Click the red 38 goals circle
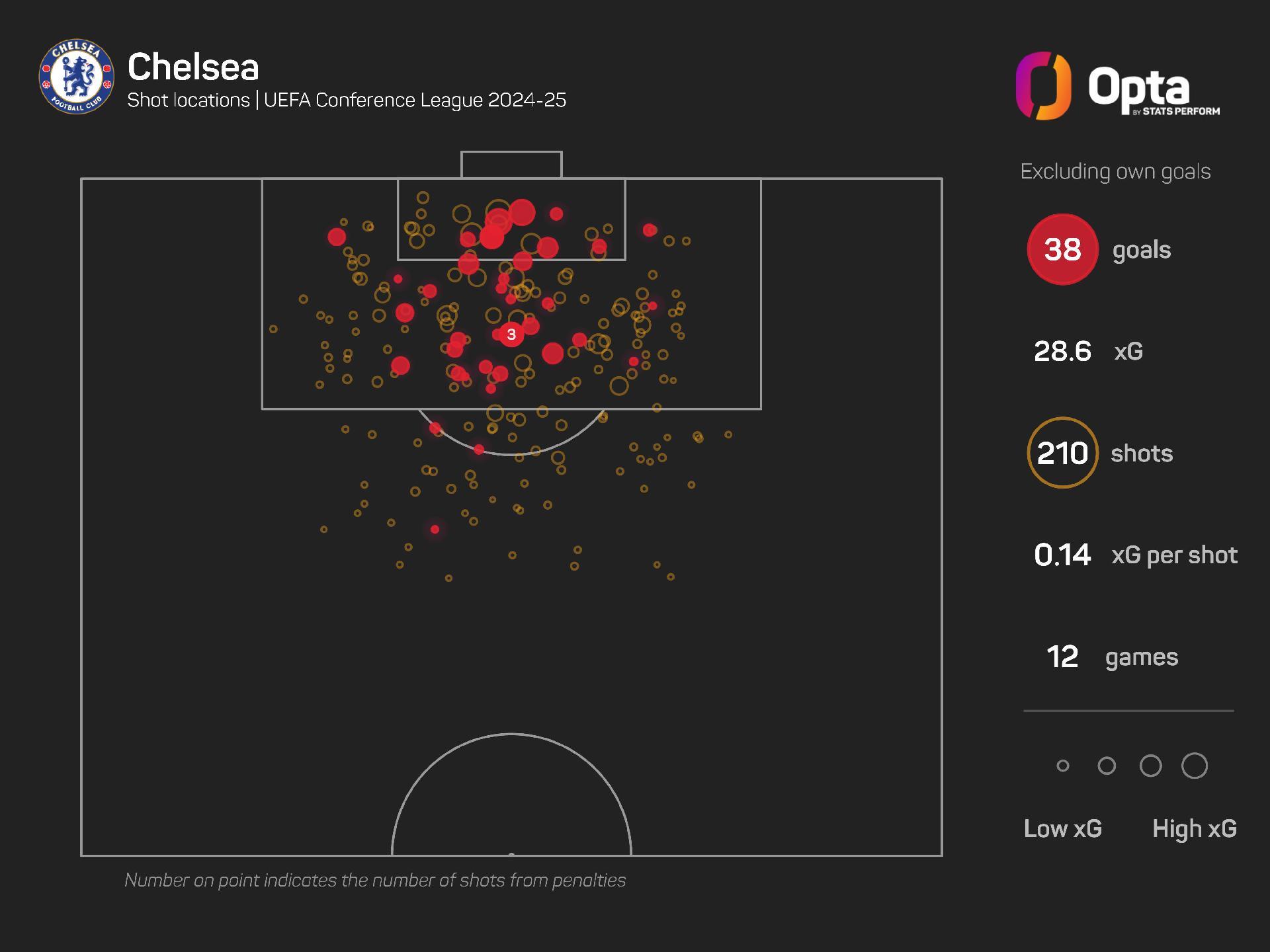This screenshot has width=1270, height=952. 1062,249
